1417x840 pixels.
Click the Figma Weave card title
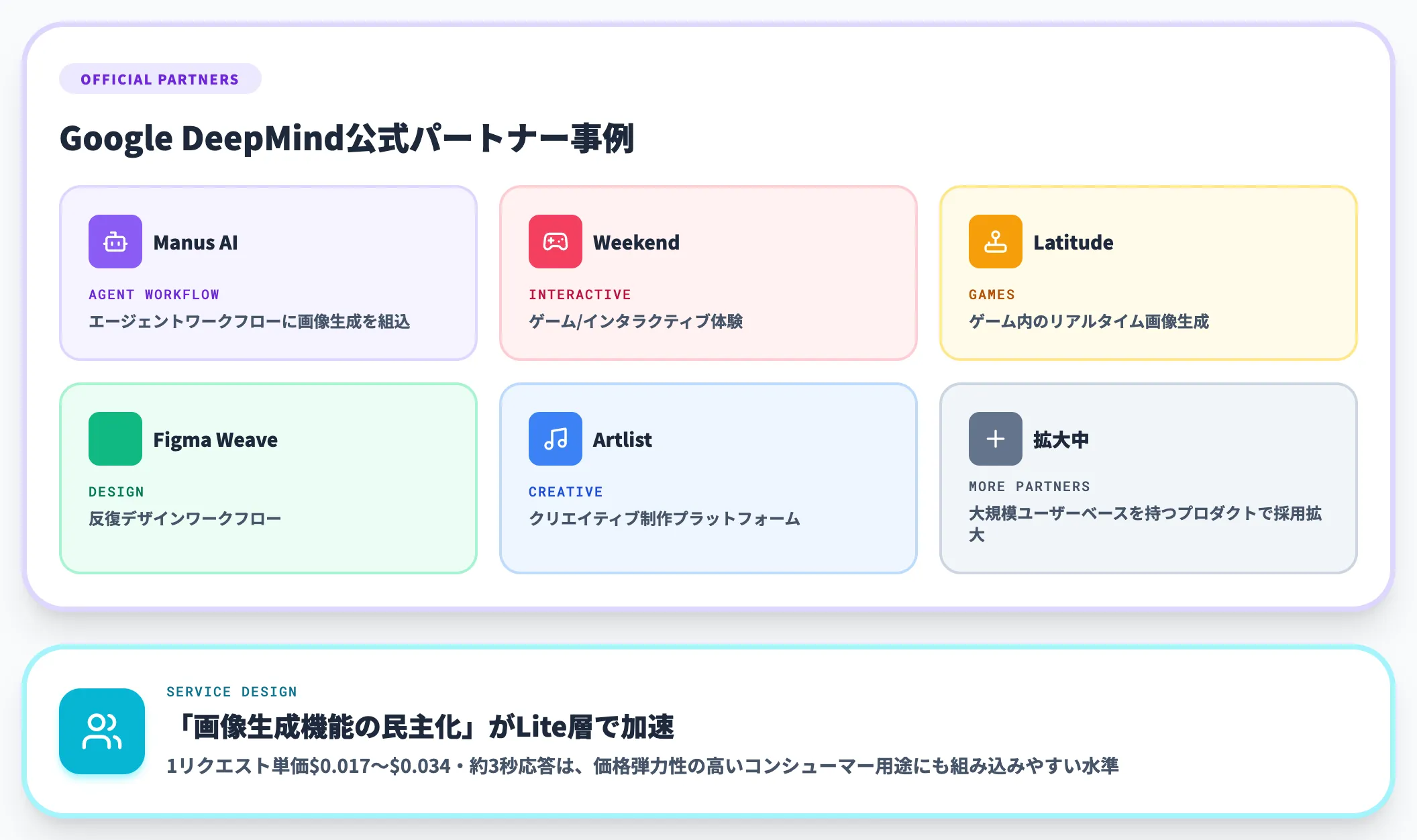pos(215,440)
